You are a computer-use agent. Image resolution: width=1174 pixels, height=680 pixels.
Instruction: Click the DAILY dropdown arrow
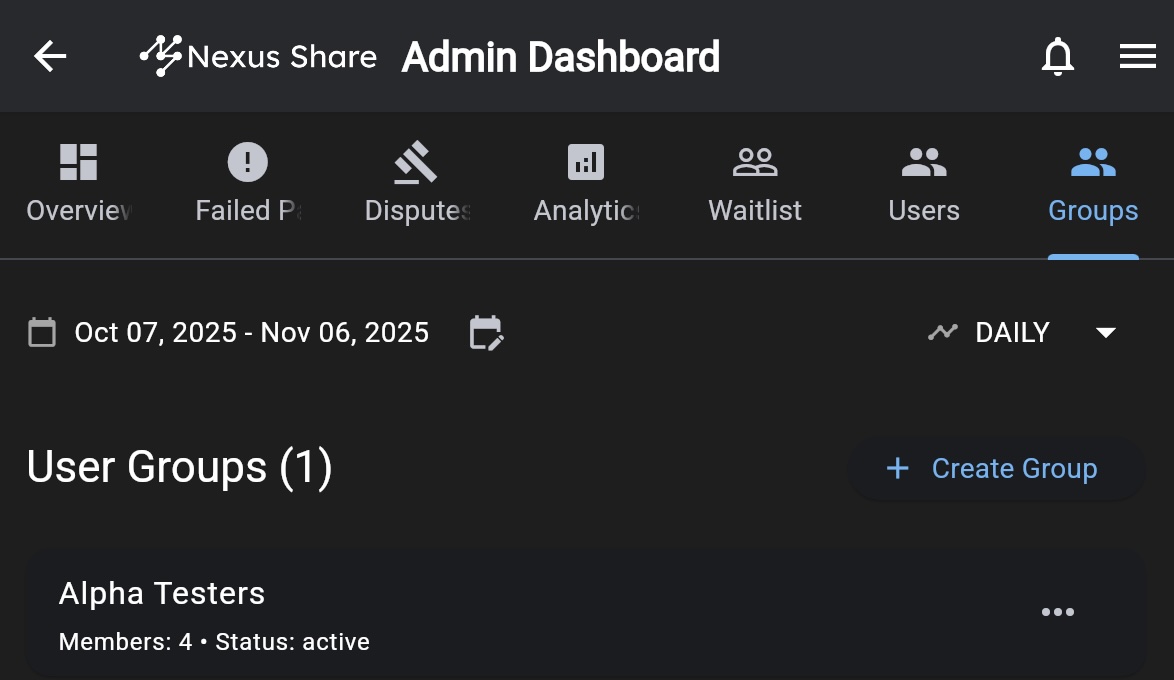[1105, 333]
